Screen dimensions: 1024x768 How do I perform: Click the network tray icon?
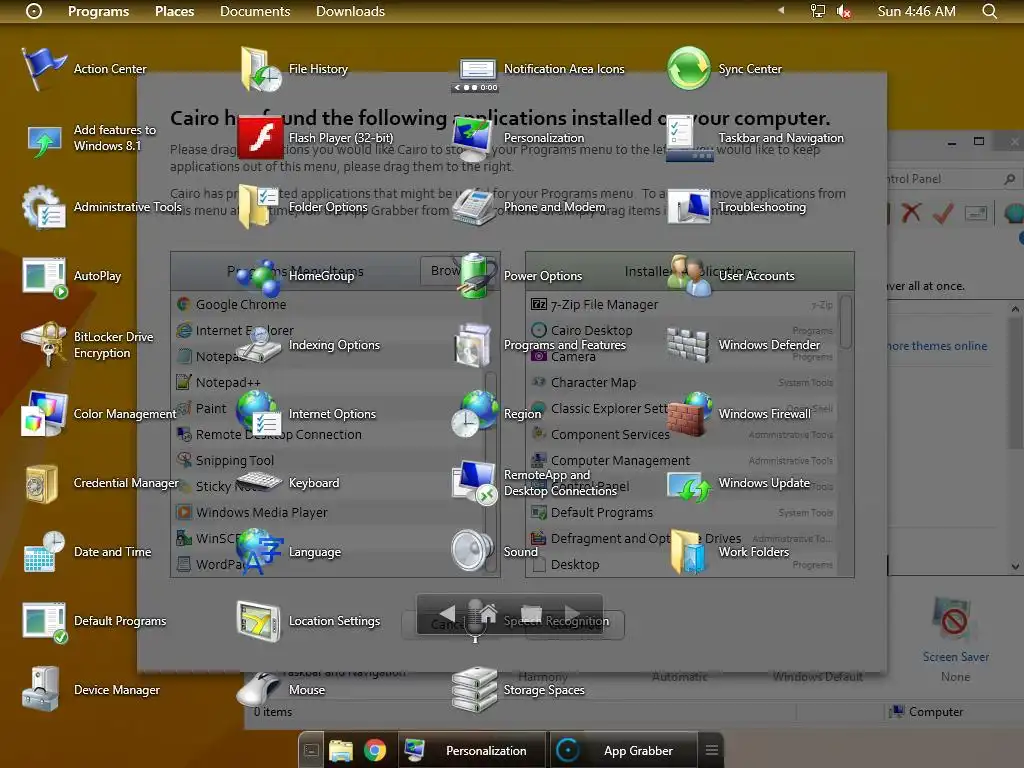click(x=818, y=11)
